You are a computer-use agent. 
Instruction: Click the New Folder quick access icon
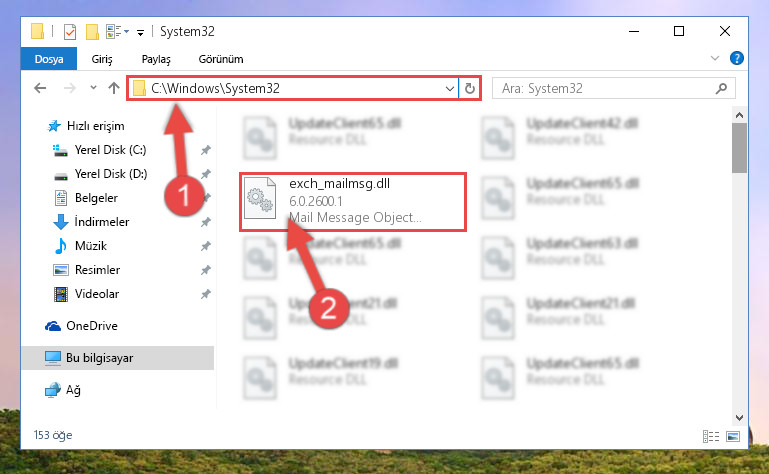(x=92, y=32)
